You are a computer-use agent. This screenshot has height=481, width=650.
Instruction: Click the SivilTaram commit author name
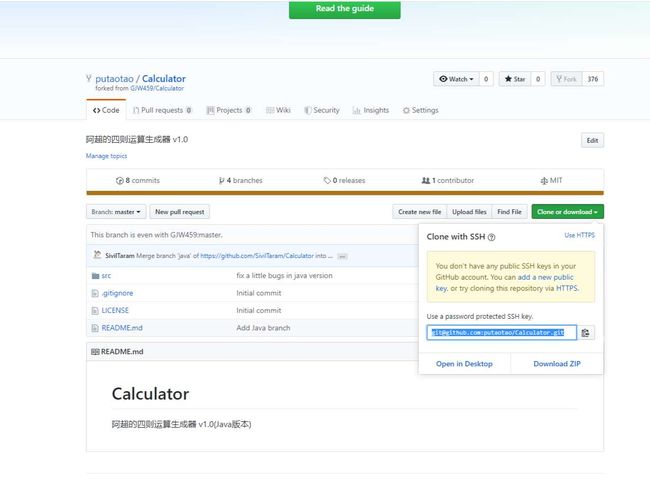pos(120,256)
